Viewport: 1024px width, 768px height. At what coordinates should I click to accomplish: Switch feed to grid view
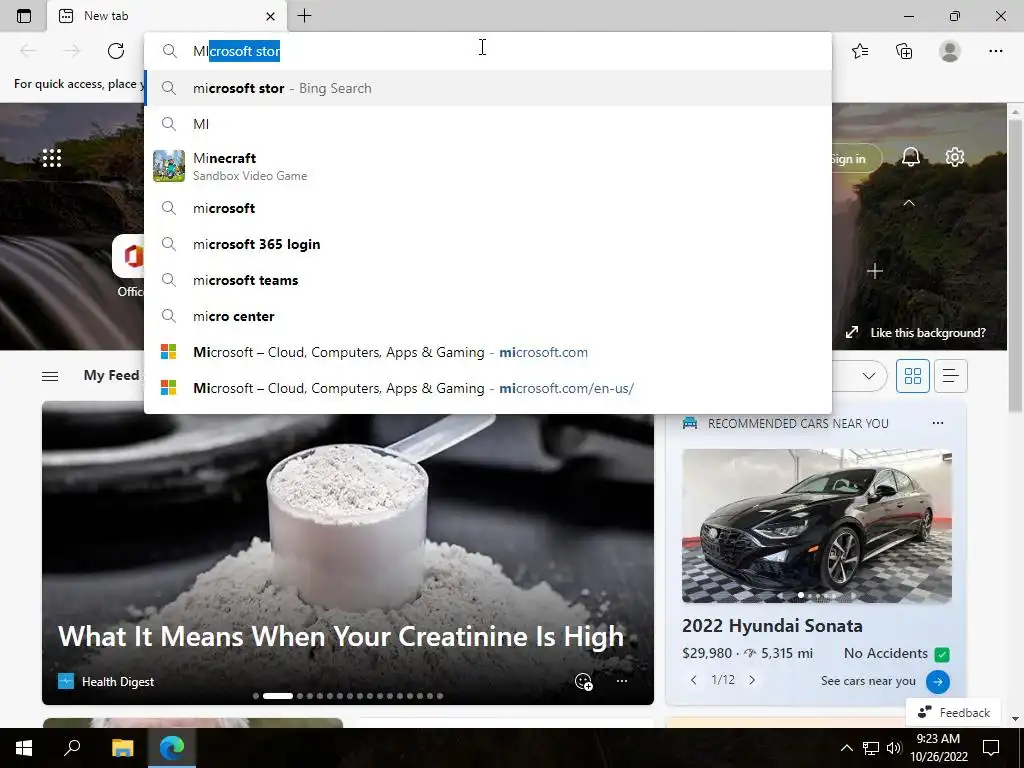pos(912,376)
